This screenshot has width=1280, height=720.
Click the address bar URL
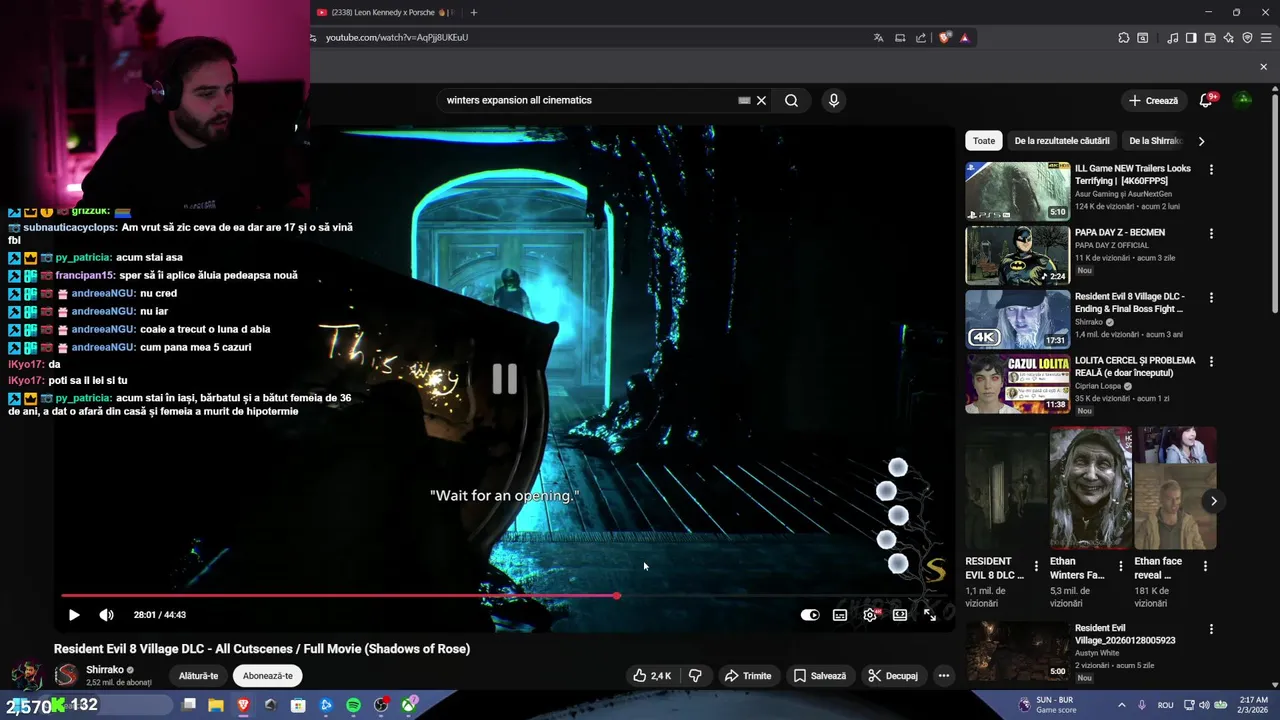(x=397, y=38)
